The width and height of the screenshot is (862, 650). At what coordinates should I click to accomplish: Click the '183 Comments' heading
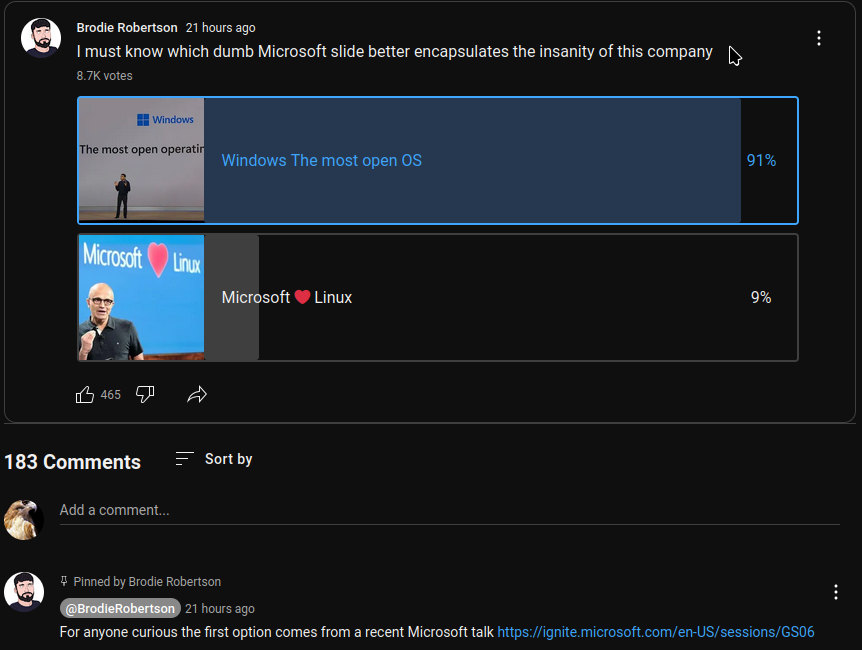pyautogui.click(x=73, y=462)
